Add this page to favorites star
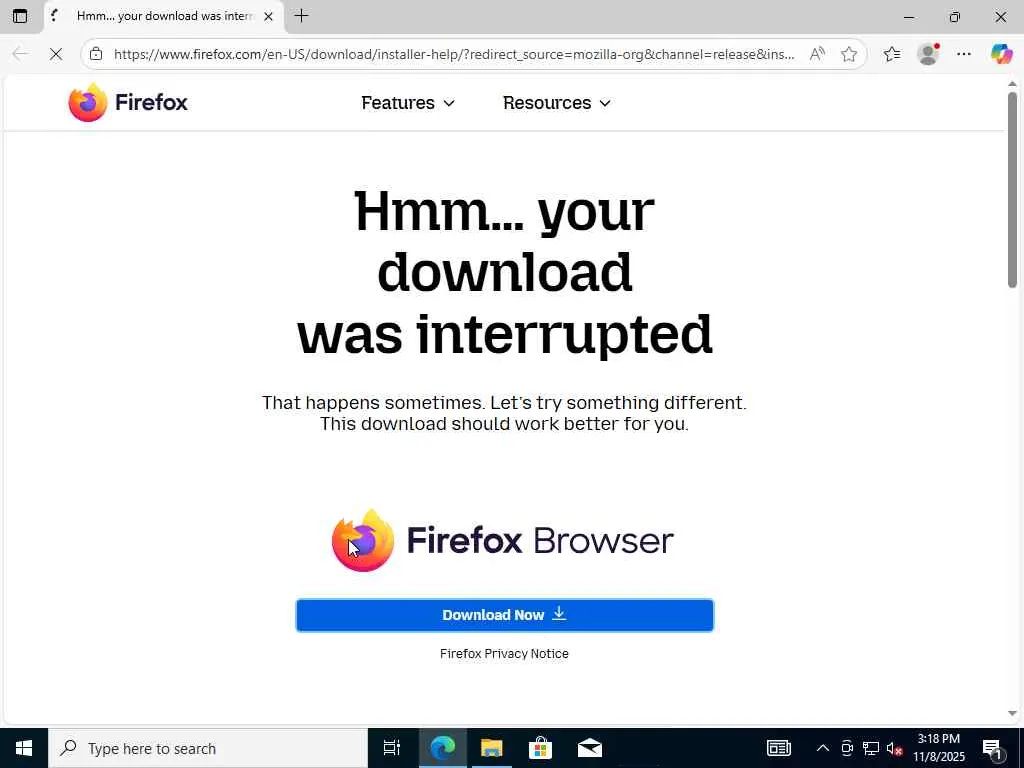Viewport: 1024px width, 768px height. pos(848,54)
